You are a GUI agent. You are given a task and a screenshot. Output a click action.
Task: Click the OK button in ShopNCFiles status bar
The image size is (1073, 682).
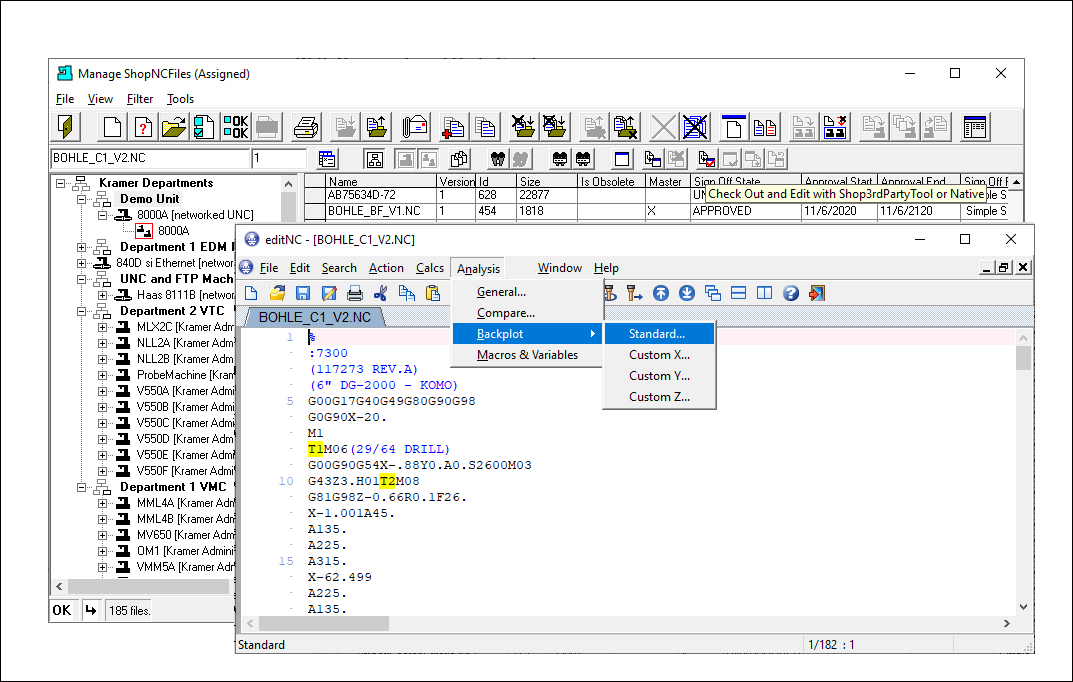[62, 610]
